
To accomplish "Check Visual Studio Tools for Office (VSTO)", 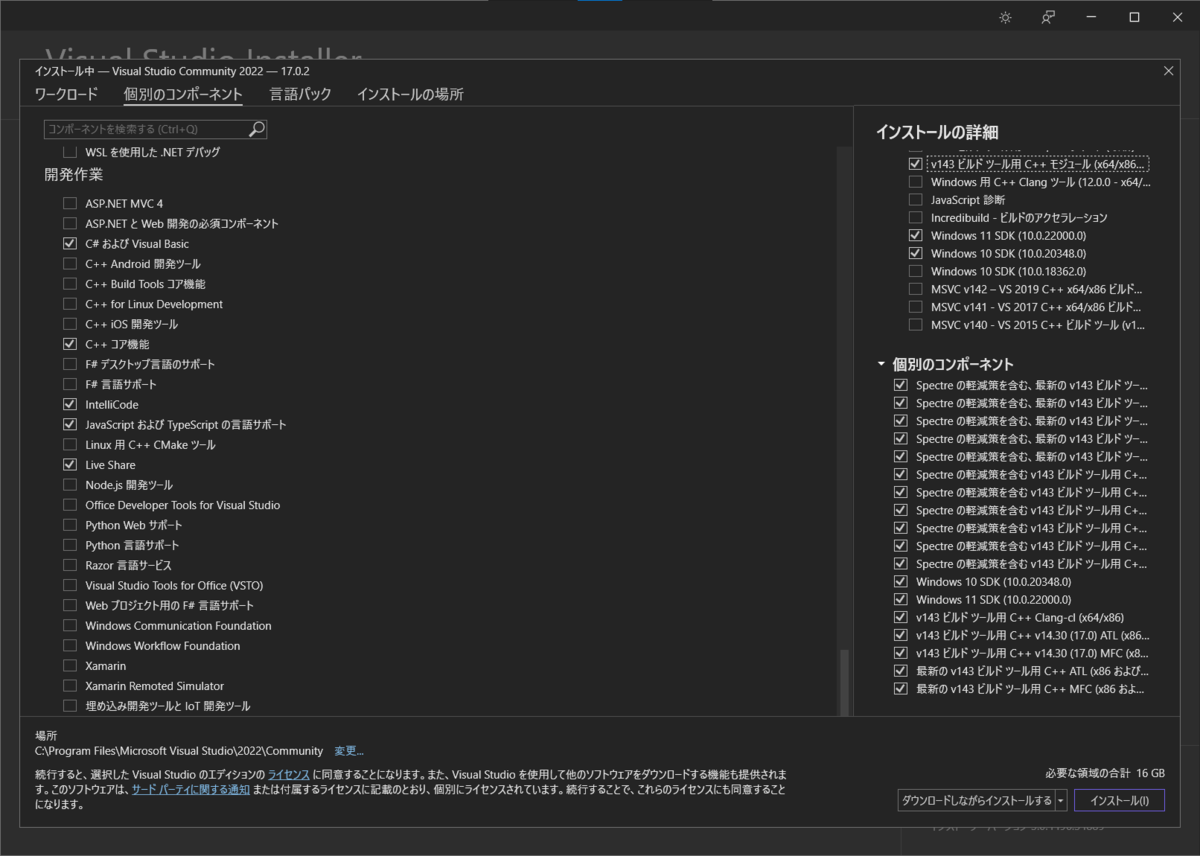I will point(70,585).
